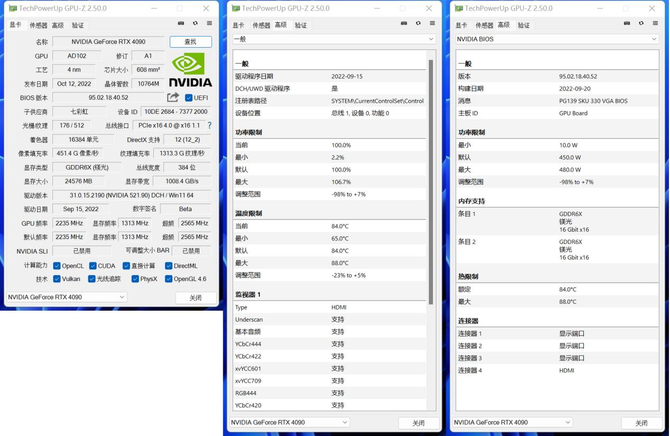This screenshot has height=436, width=670.
Task: Select the 450.0 W default power row
Action: pyautogui.click(x=557, y=157)
